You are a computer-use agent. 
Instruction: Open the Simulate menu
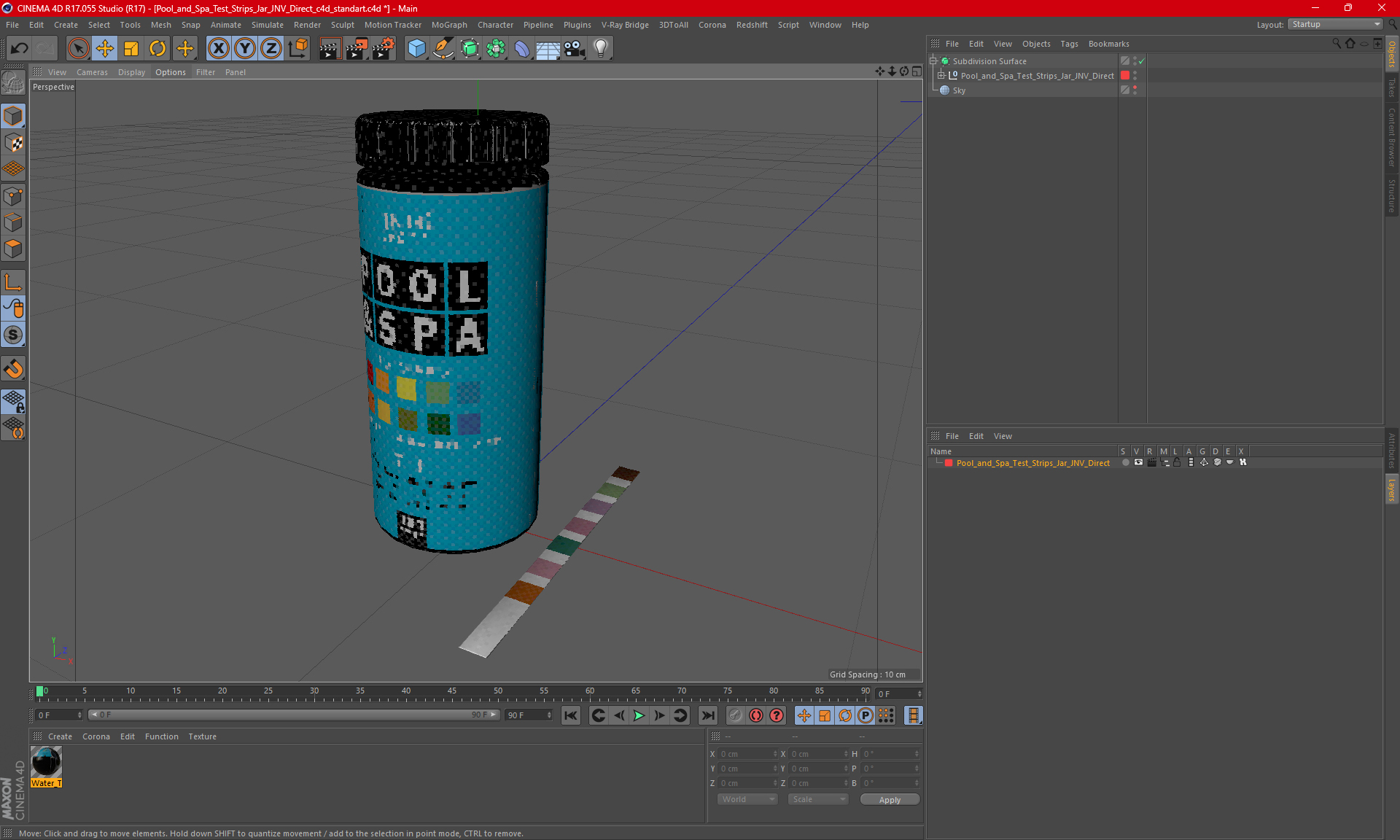(268, 25)
